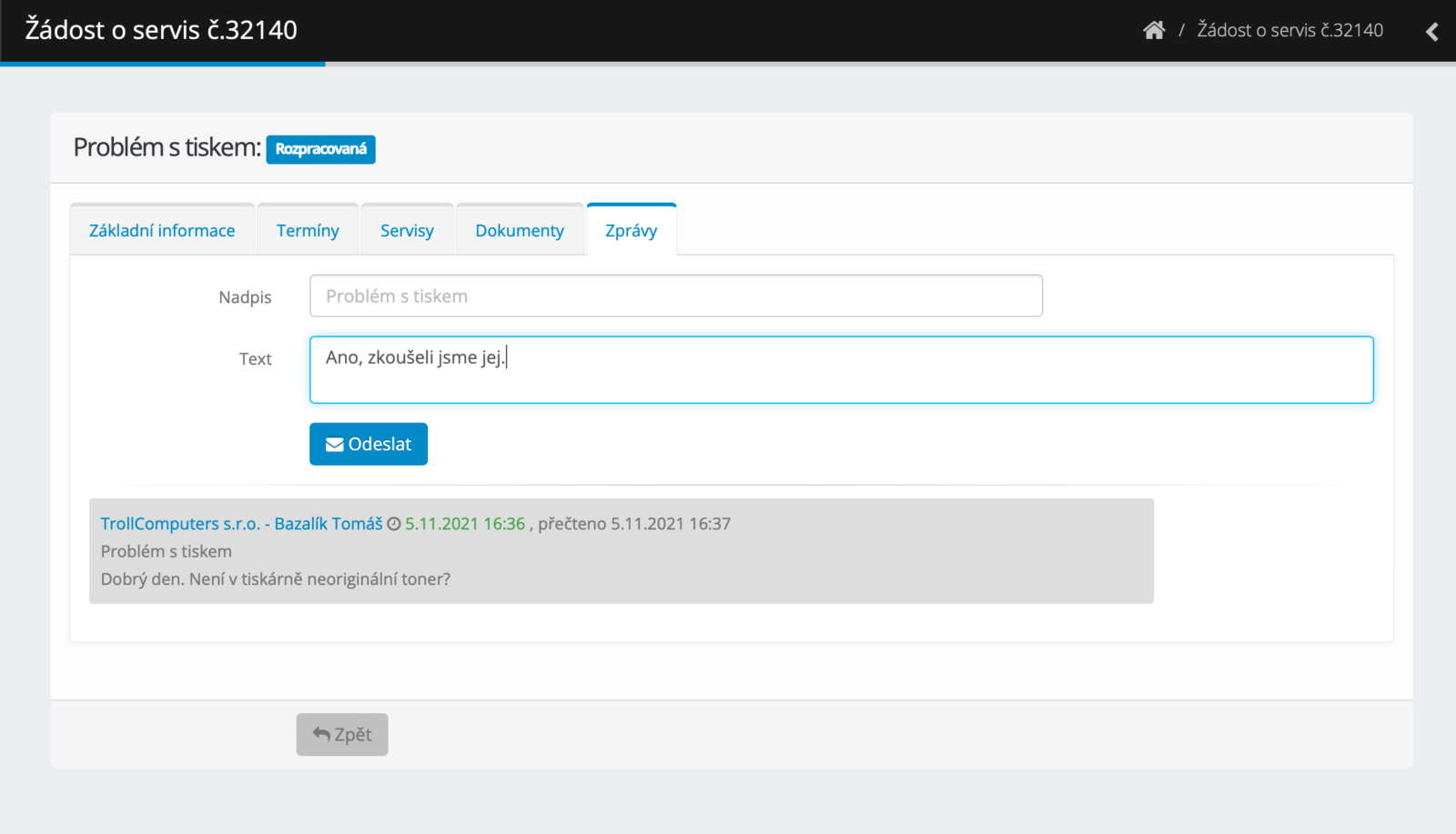The image size is (1456, 834).
Task: Open the Dokumenty tab
Action: click(x=520, y=230)
